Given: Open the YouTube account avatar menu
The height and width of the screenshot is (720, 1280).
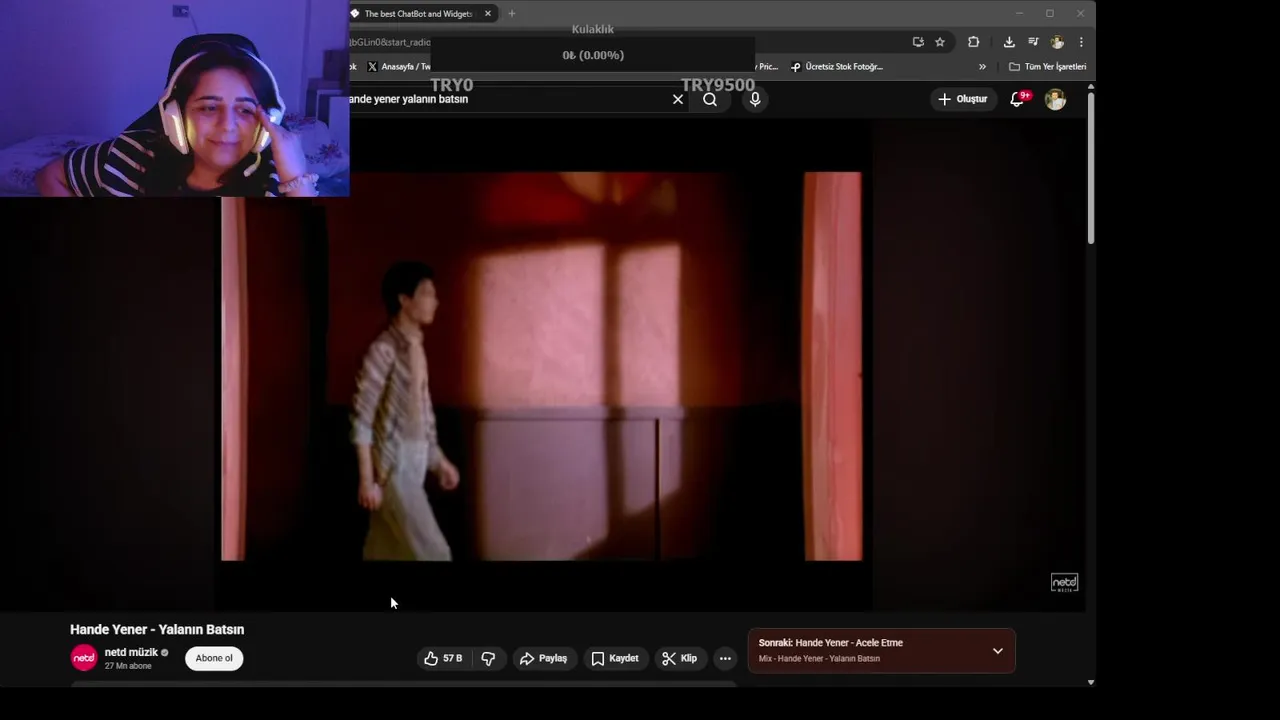Looking at the screenshot, I should [1055, 99].
